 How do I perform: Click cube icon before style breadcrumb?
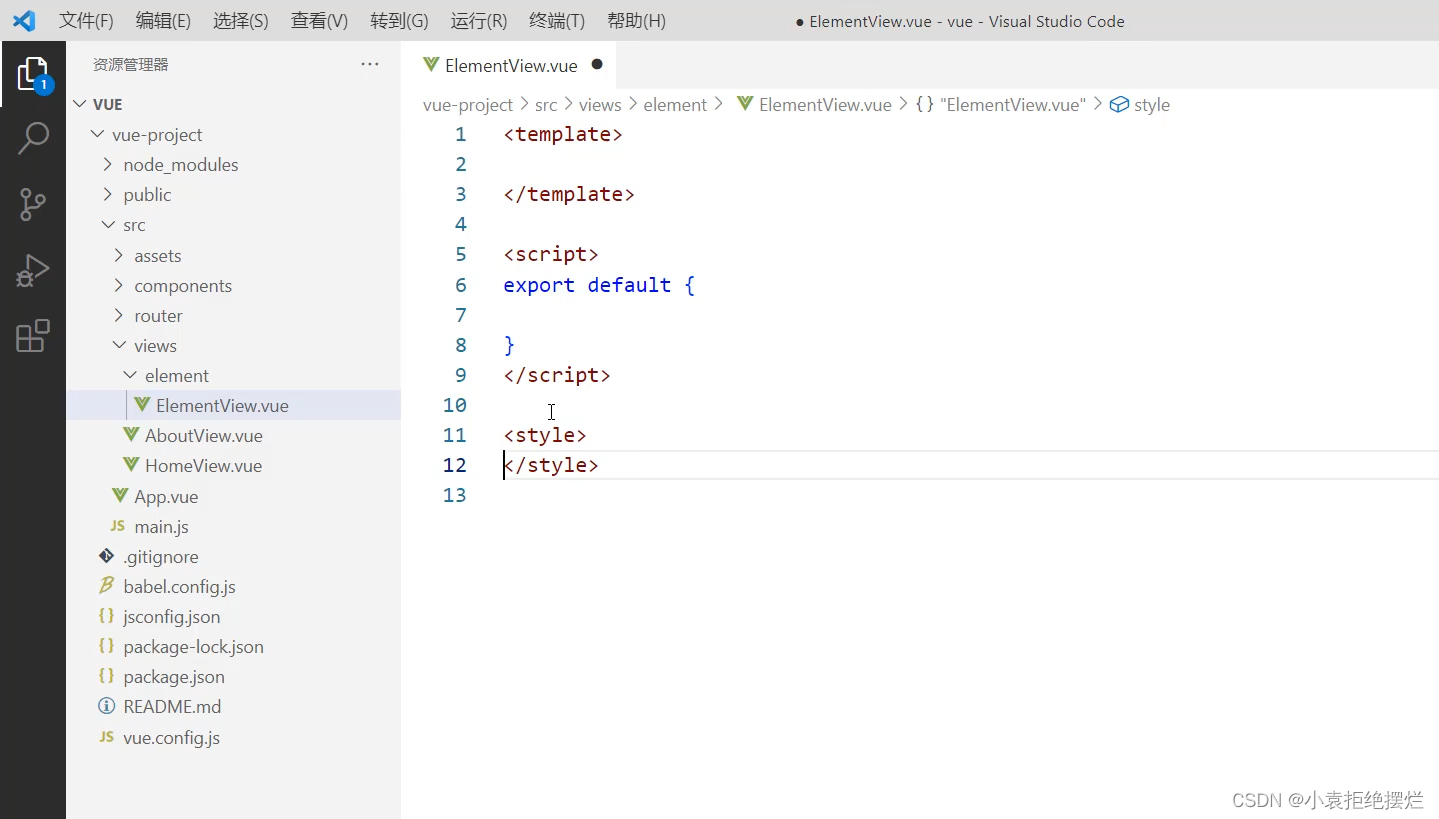pyautogui.click(x=1120, y=104)
